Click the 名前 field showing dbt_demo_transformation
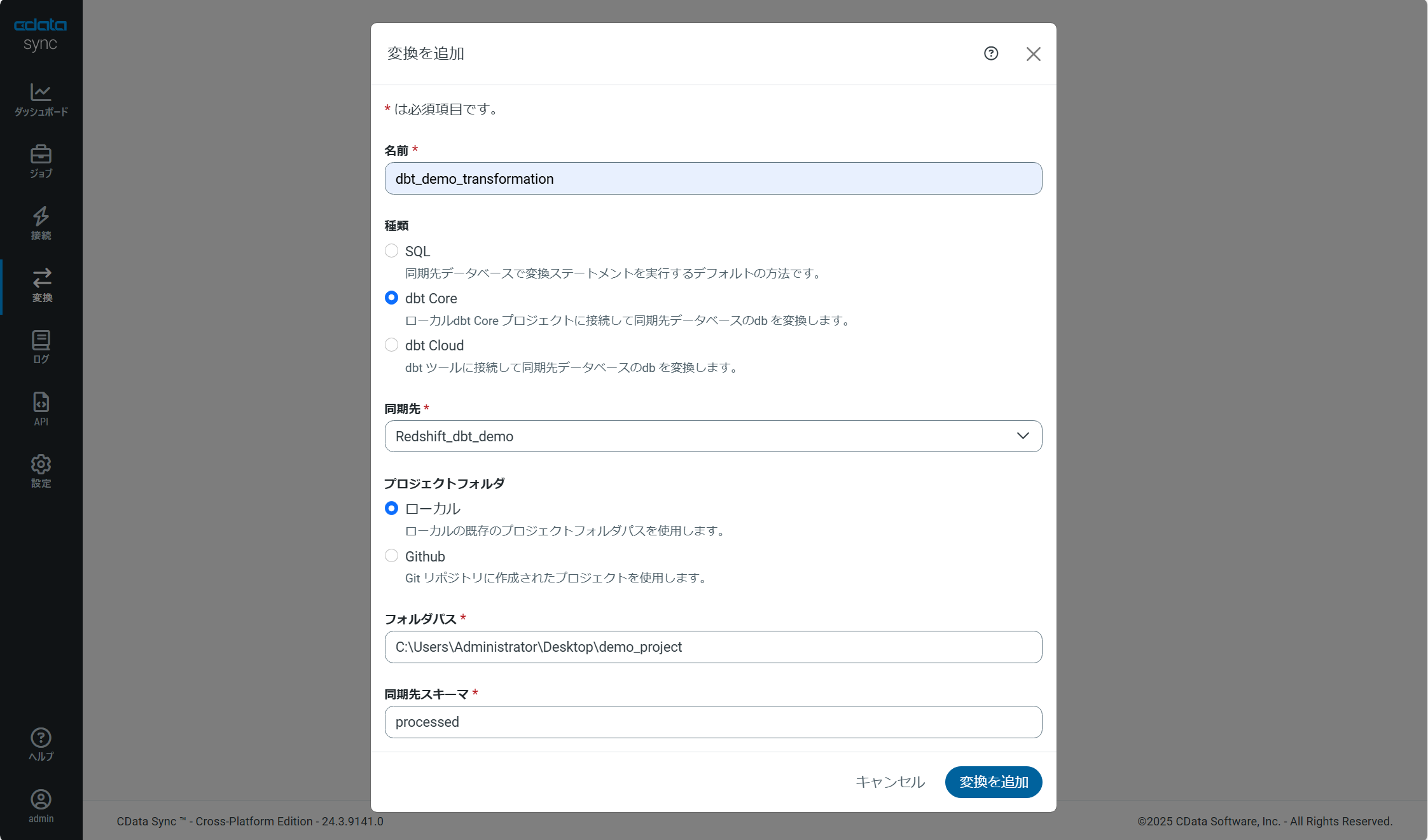1428x840 pixels. 712,179
